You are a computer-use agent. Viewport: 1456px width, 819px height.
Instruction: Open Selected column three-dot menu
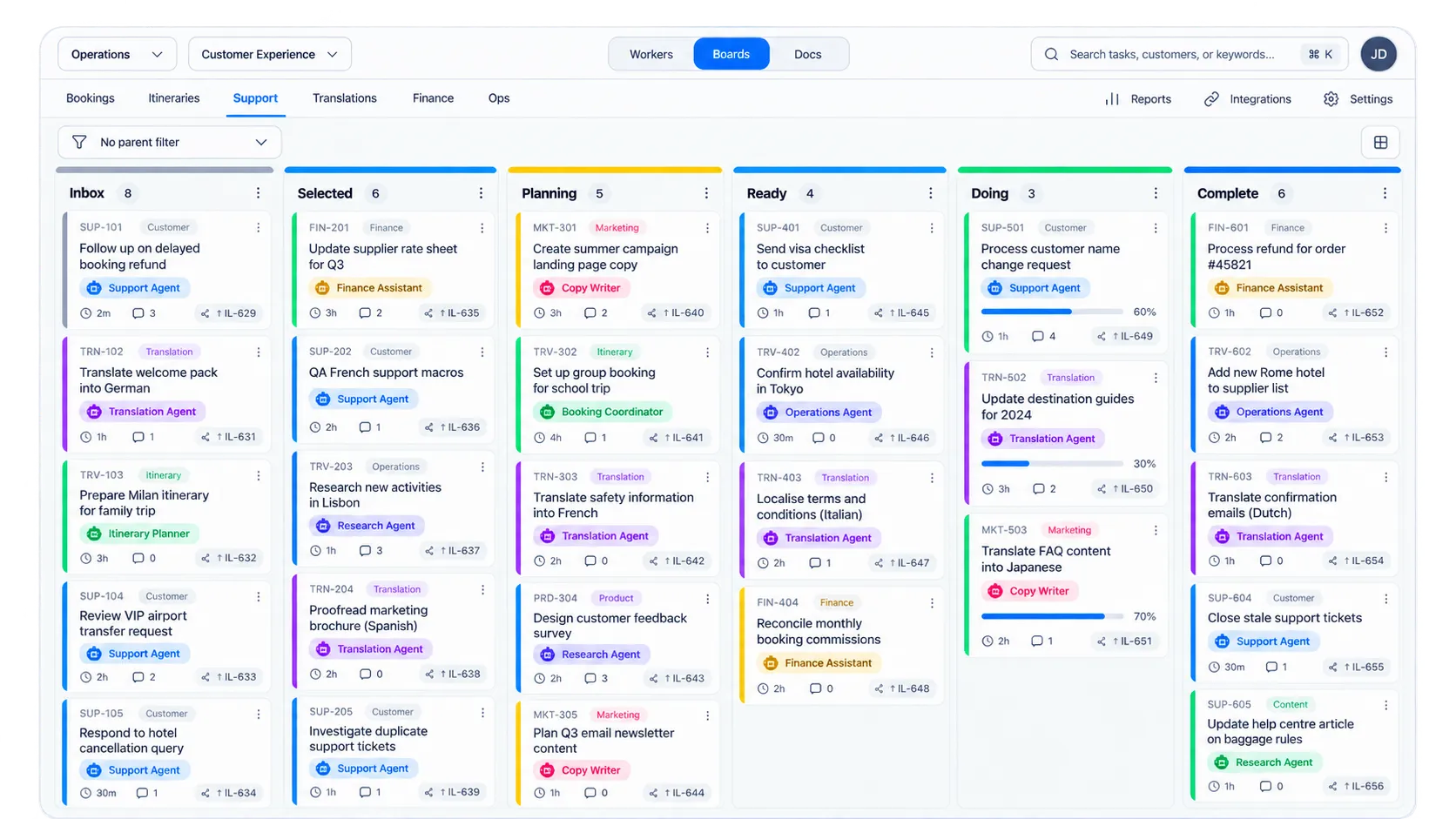point(481,193)
